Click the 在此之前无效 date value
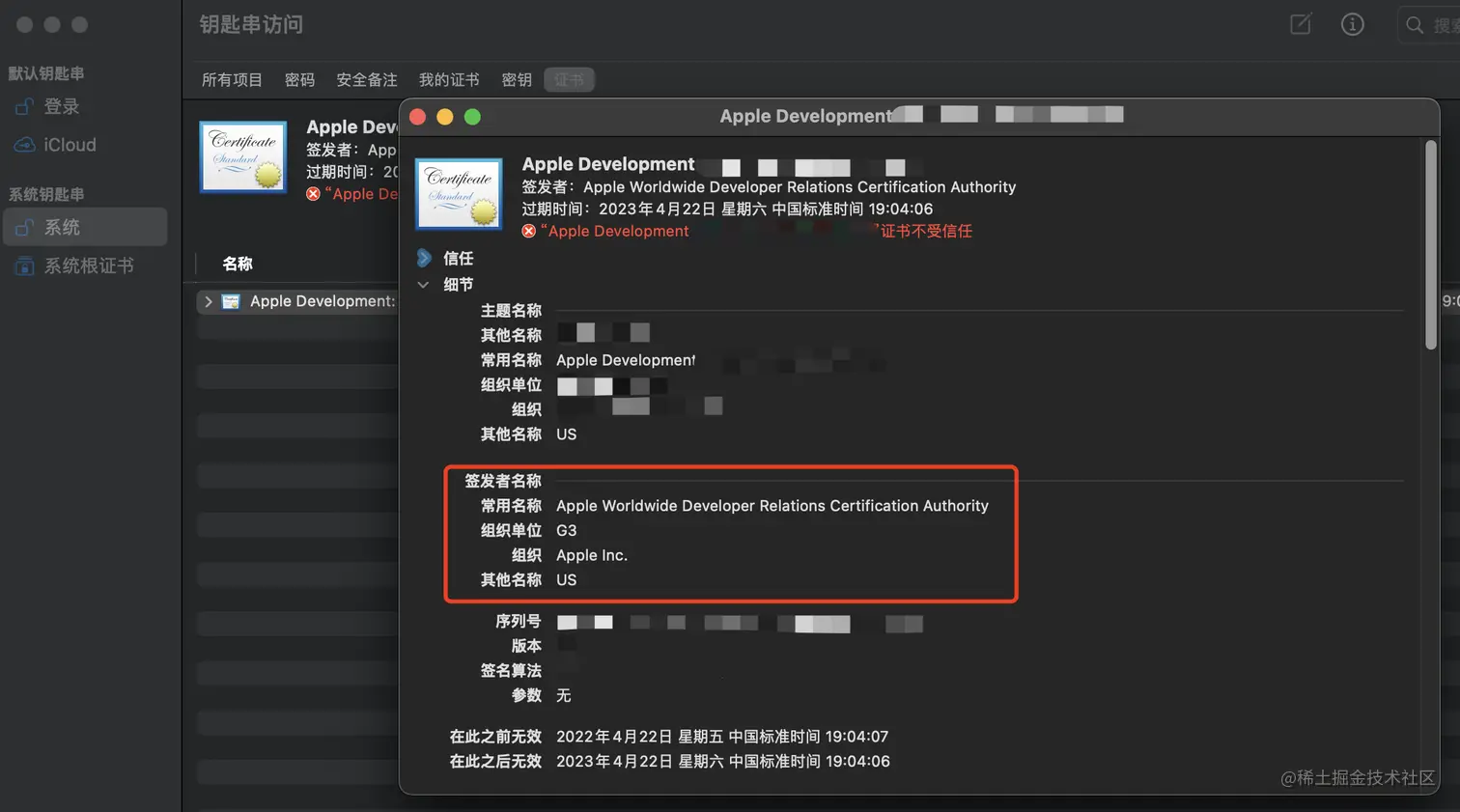Screen dimensions: 1460x812 click(722, 737)
